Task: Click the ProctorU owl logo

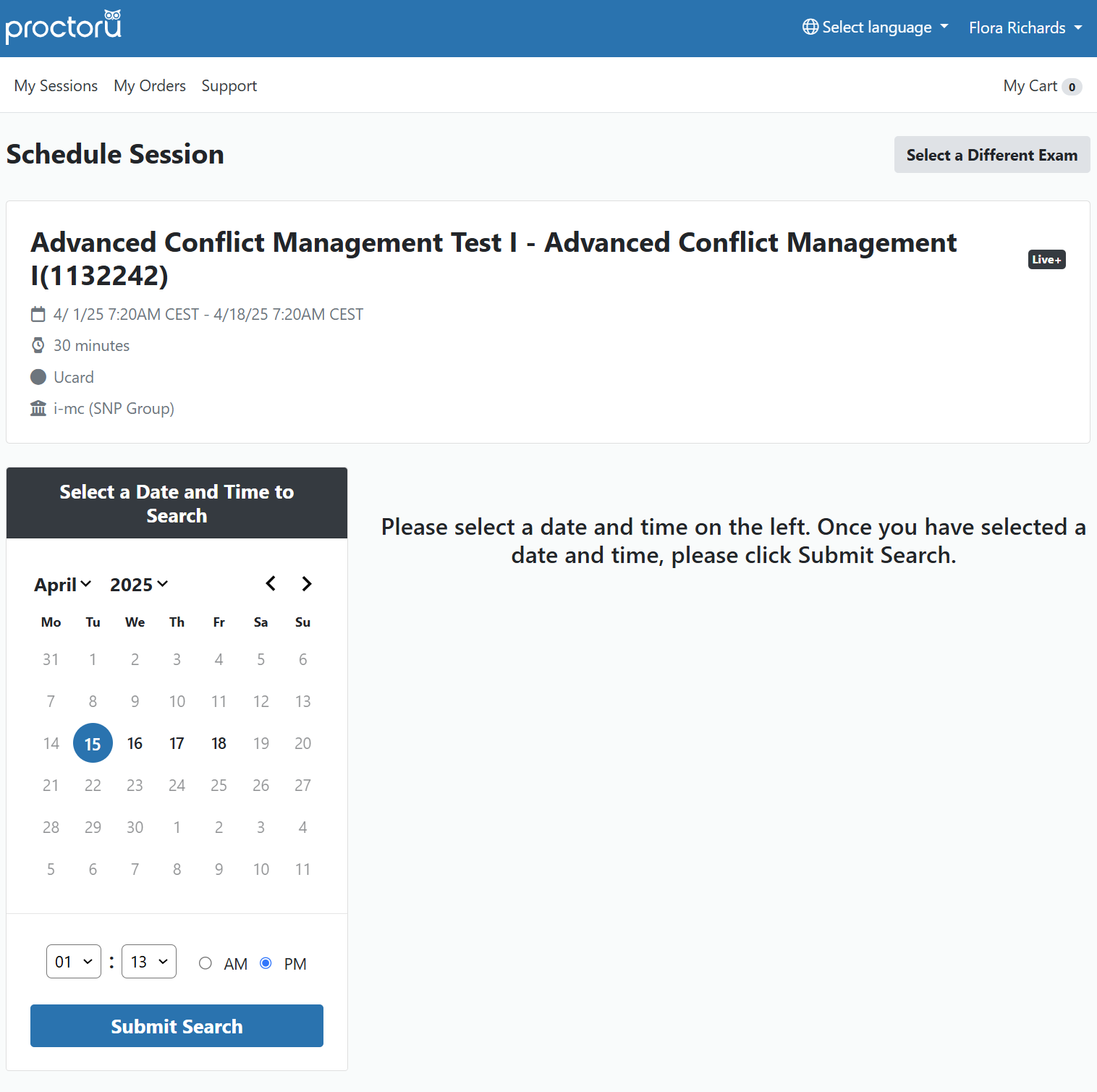Action: tap(64, 27)
